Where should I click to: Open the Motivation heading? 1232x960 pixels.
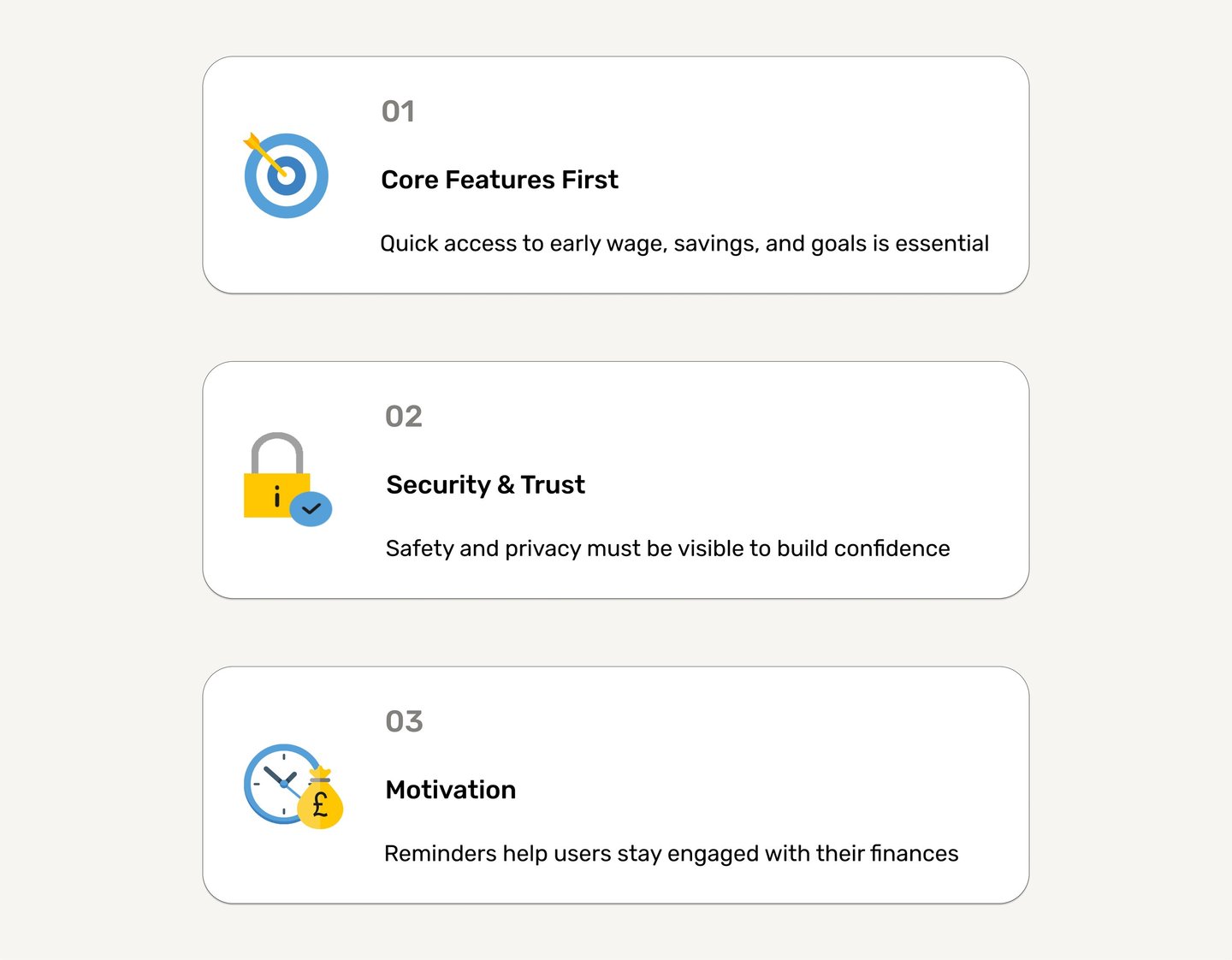[451, 790]
